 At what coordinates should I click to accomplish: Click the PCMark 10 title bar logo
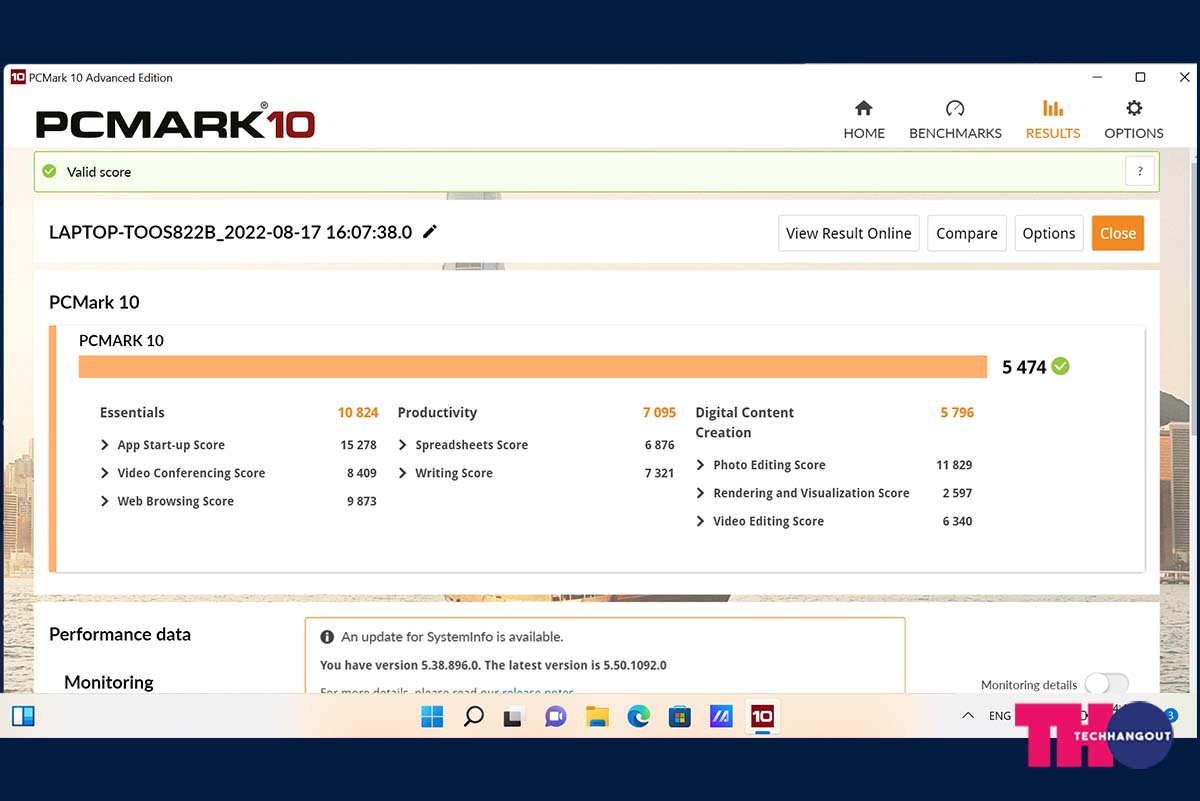point(18,77)
